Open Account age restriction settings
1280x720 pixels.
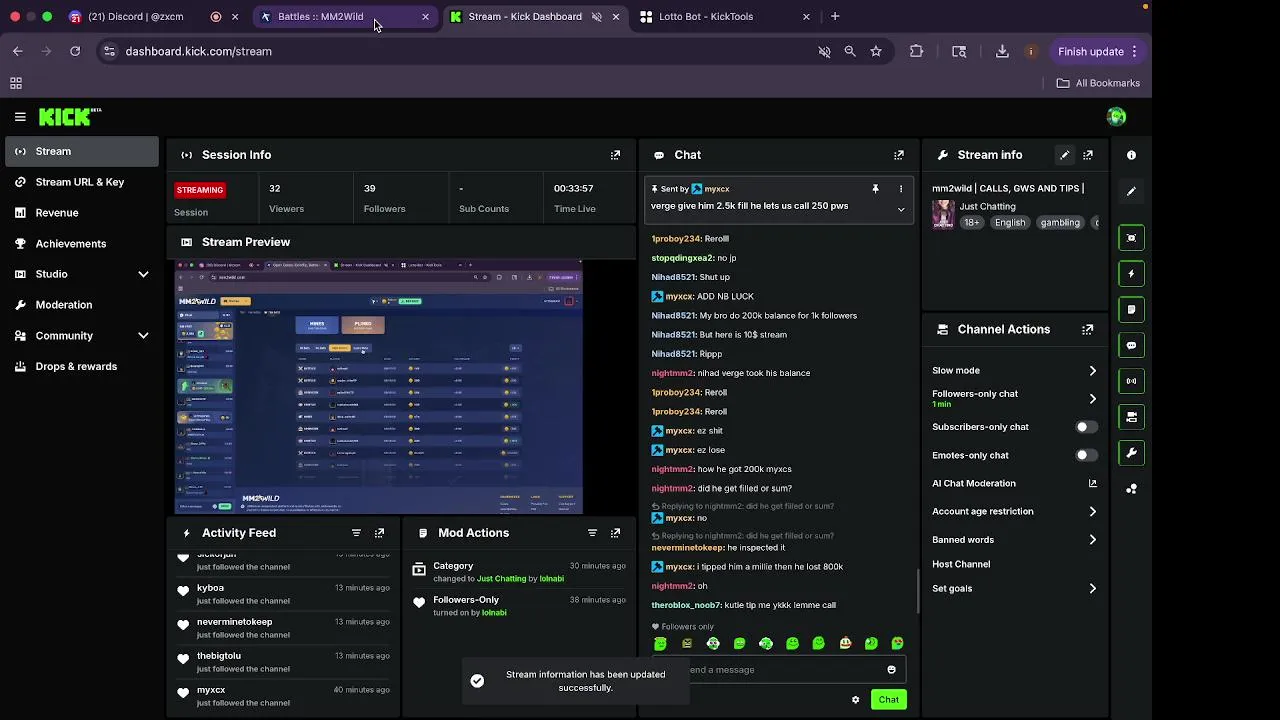(x=1014, y=511)
